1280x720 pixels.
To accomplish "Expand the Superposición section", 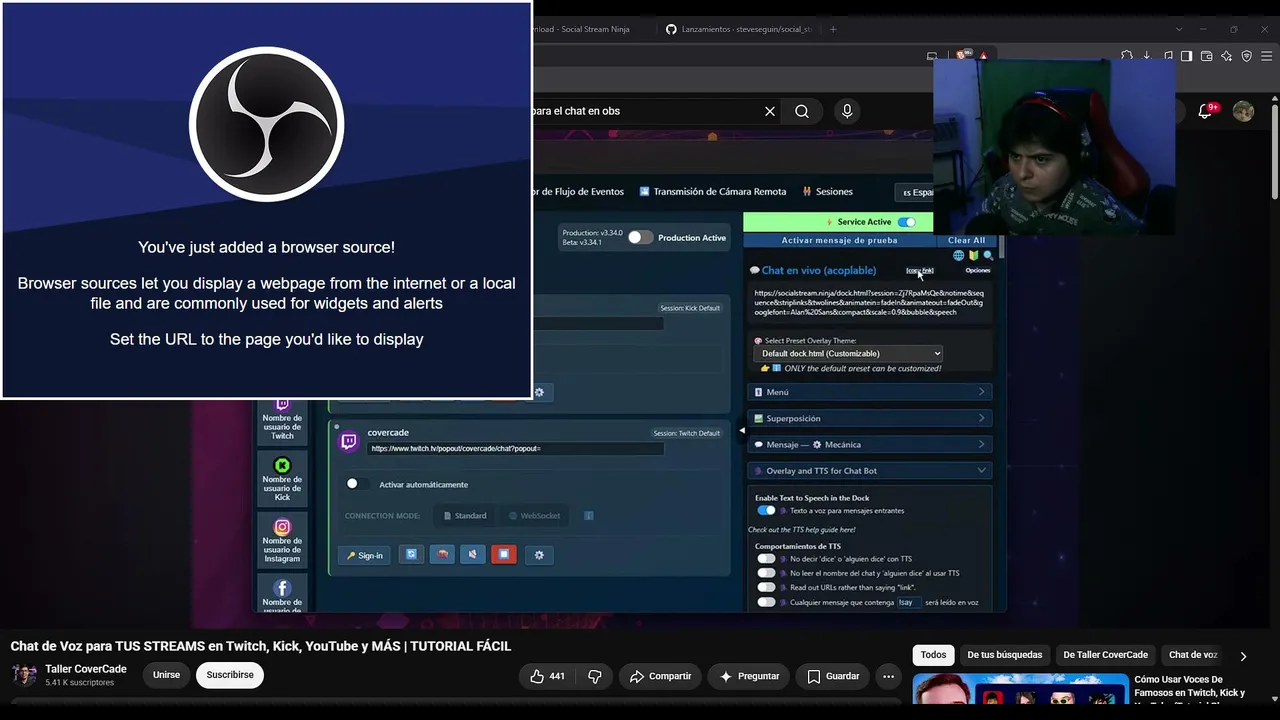I will (869, 418).
